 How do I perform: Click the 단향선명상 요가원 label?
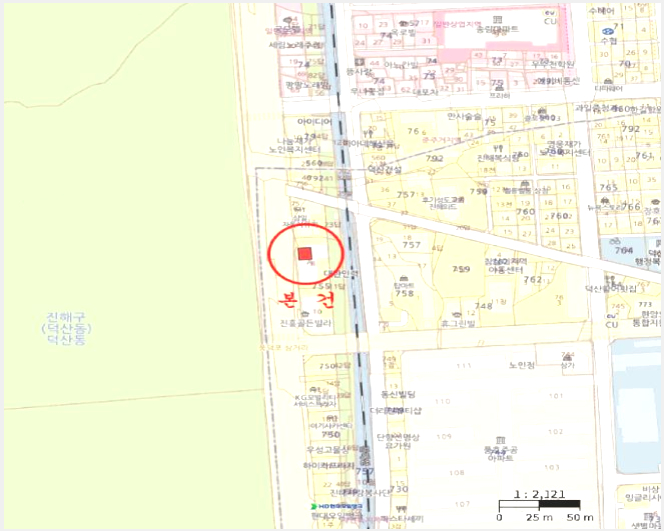click(398, 441)
